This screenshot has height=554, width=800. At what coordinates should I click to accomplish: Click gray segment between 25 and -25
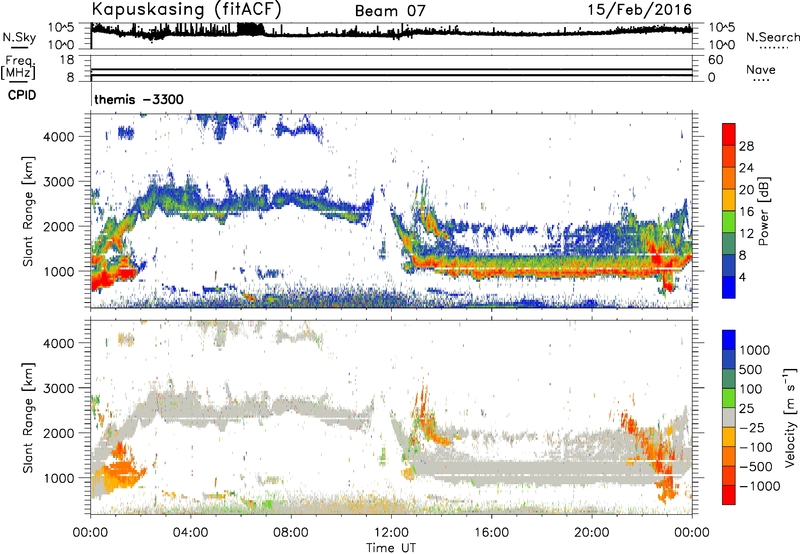729,417
